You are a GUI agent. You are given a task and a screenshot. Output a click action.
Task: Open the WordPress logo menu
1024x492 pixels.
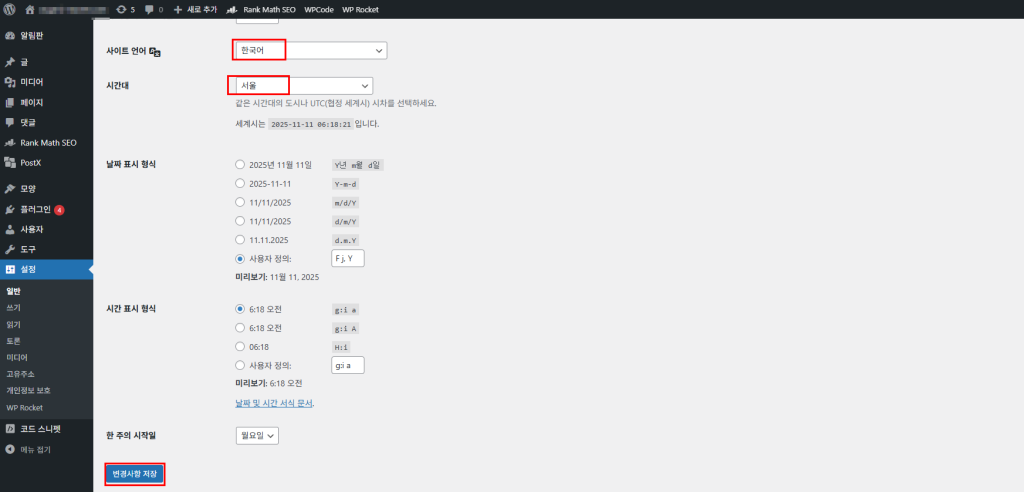(9, 10)
